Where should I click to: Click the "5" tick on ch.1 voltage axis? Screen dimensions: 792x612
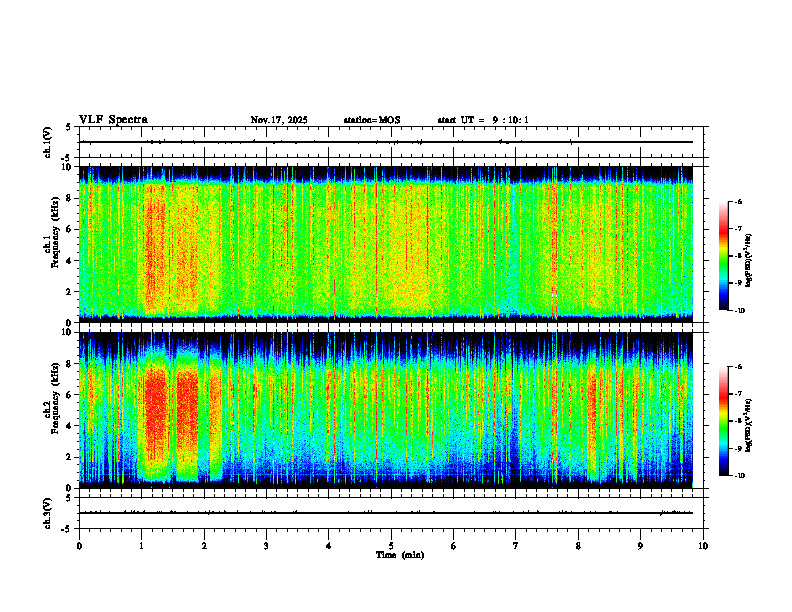coord(70,127)
